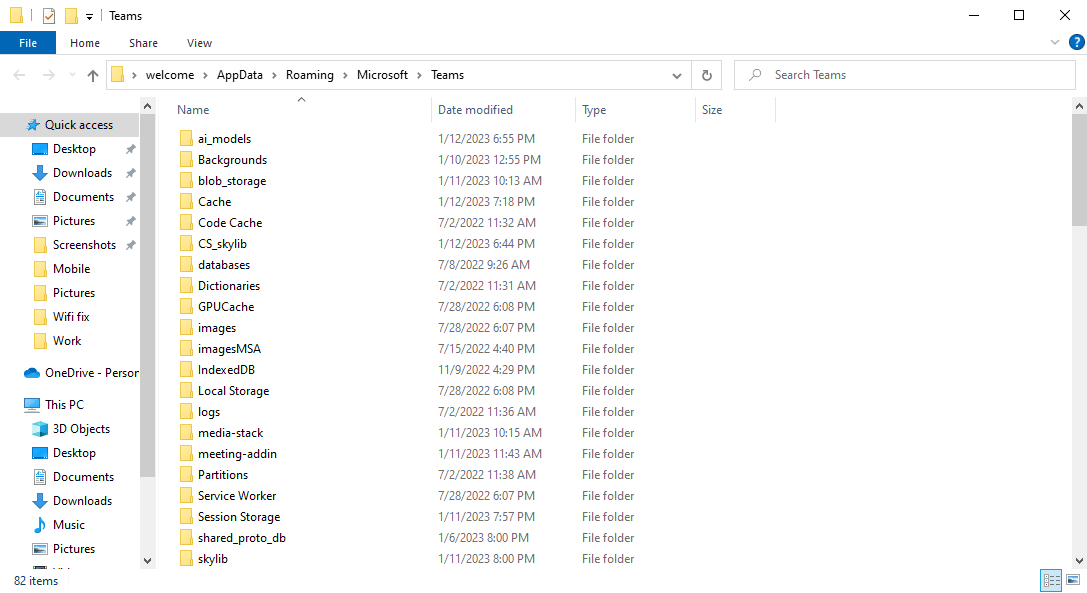Sort by the Size column header
Image resolution: width=1087 pixels, height=593 pixels.
[x=711, y=110]
